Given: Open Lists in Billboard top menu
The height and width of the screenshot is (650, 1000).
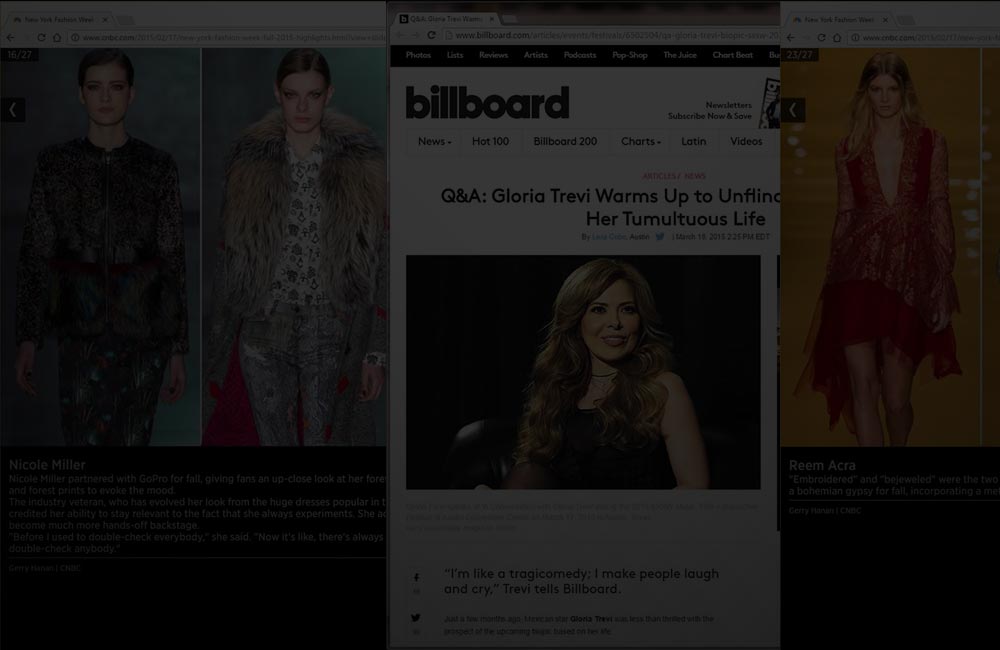Looking at the screenshot, I should (455, 55).
